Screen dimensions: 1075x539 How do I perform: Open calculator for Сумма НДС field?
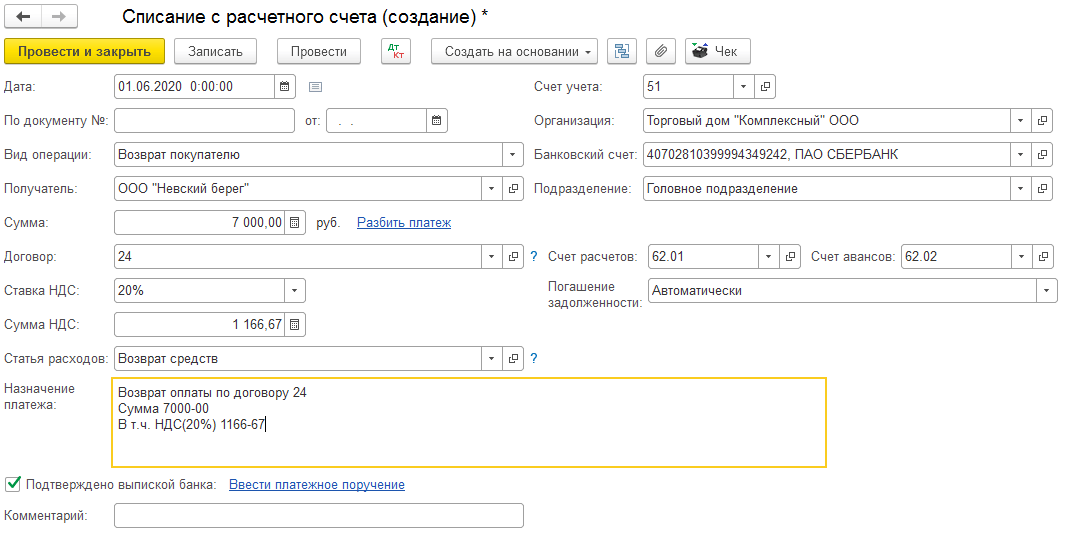coord(295,324)
